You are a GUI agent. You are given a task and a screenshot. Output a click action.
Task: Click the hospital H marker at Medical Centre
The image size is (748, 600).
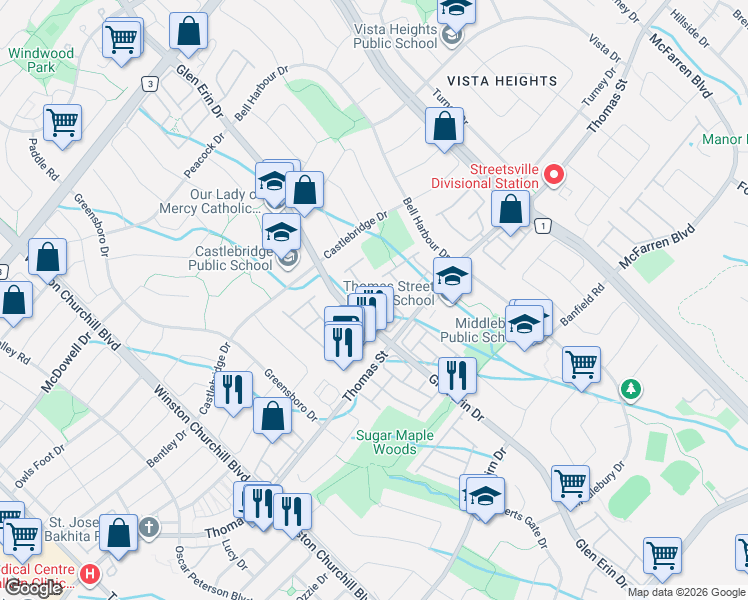90,573
